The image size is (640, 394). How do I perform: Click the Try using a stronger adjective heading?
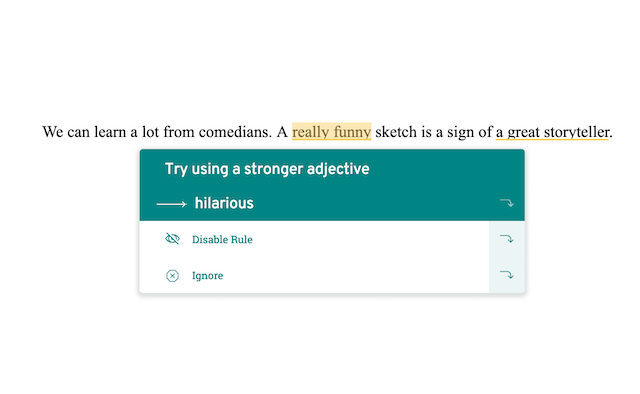tap(267, 169)
